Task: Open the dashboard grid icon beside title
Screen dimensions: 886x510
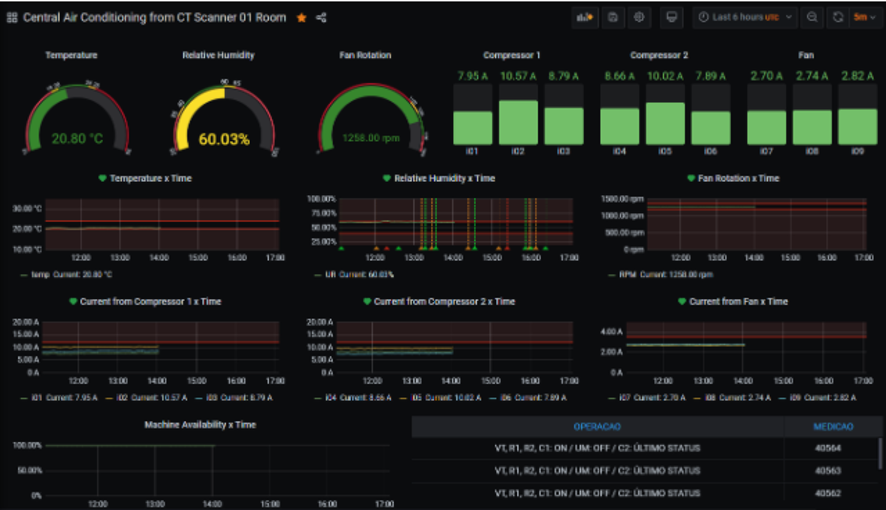Action: point(12,18)
